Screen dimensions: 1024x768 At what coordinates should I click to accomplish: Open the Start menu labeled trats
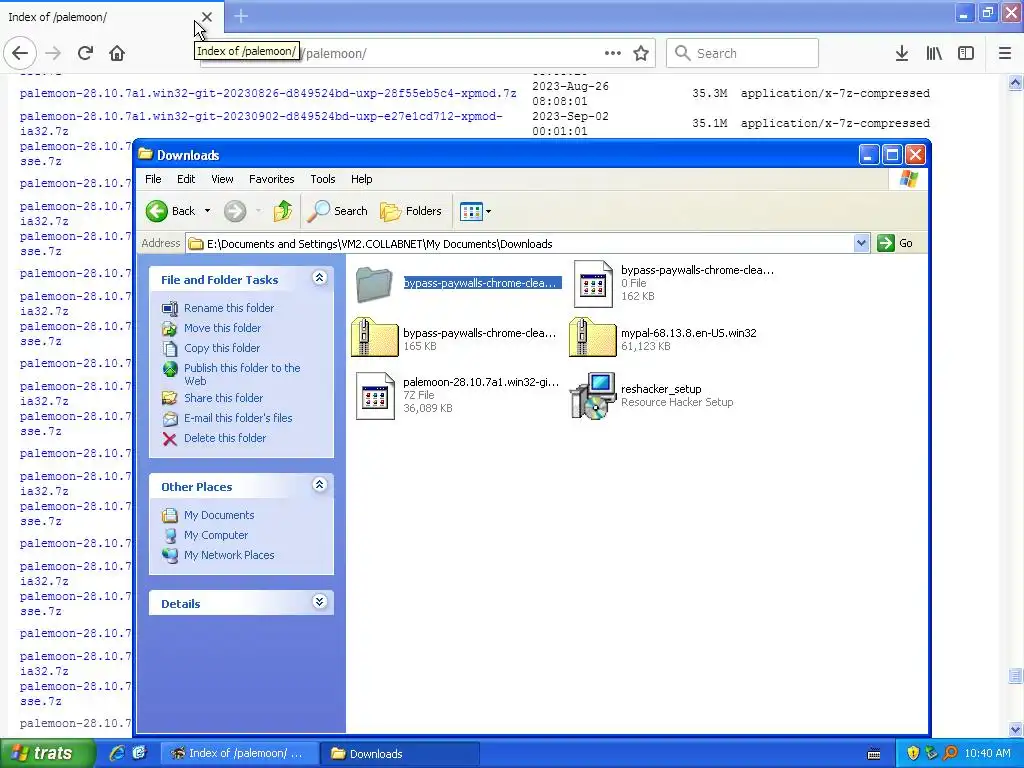[47, 753]
